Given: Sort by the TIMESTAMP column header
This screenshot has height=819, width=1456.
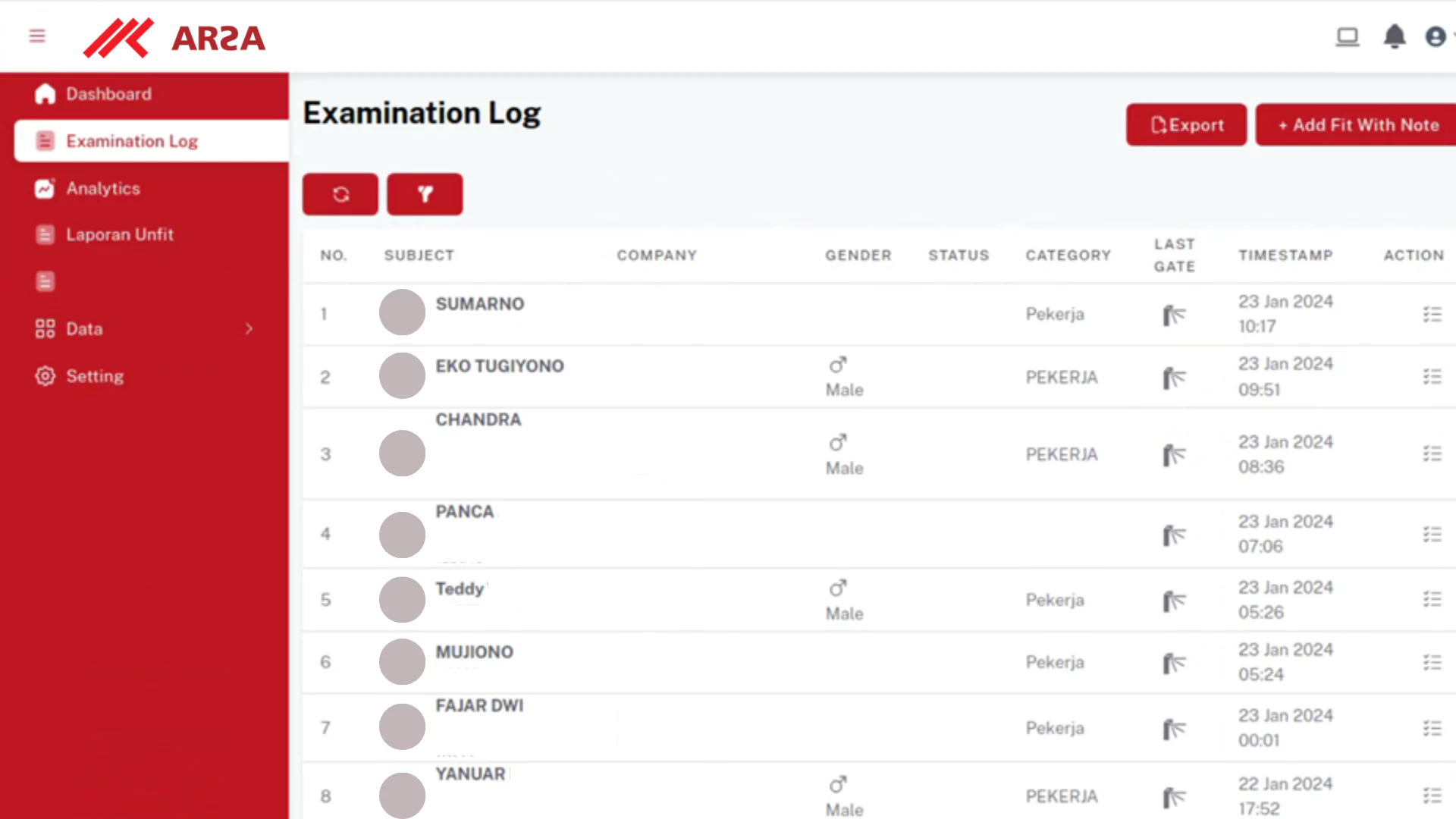Looking at the screenshot, I should click(x=1285, y=256).
